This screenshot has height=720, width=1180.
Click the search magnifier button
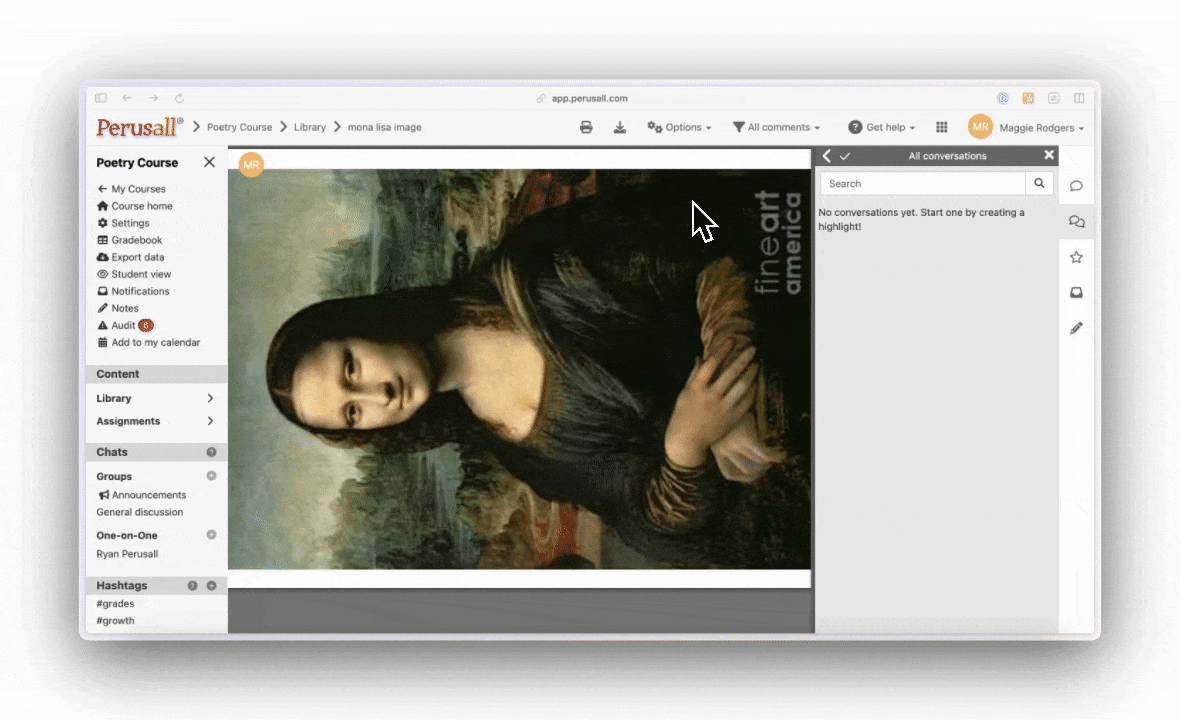1039,184
